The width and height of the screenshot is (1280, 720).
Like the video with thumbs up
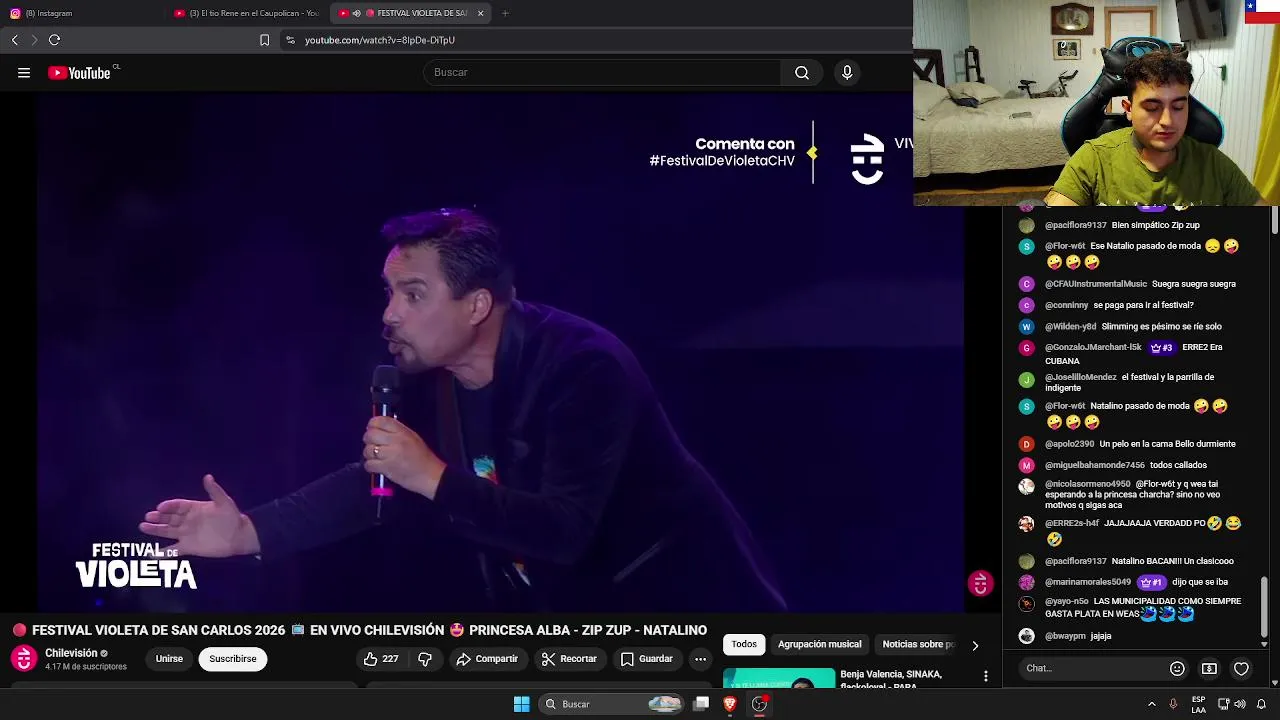click(x=381, y=659)
